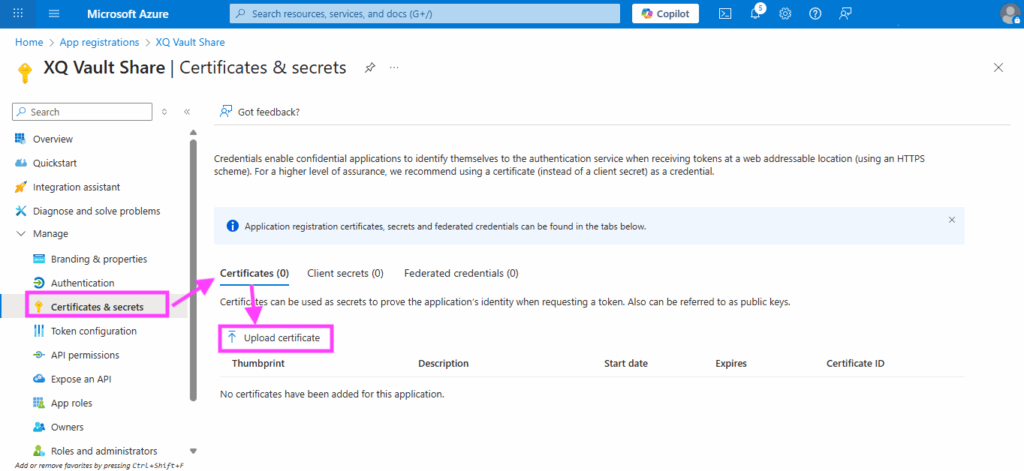This screenshot has height=471, width=1024.
Task: Click the user account avatar
Action: tap(1009, 13)
